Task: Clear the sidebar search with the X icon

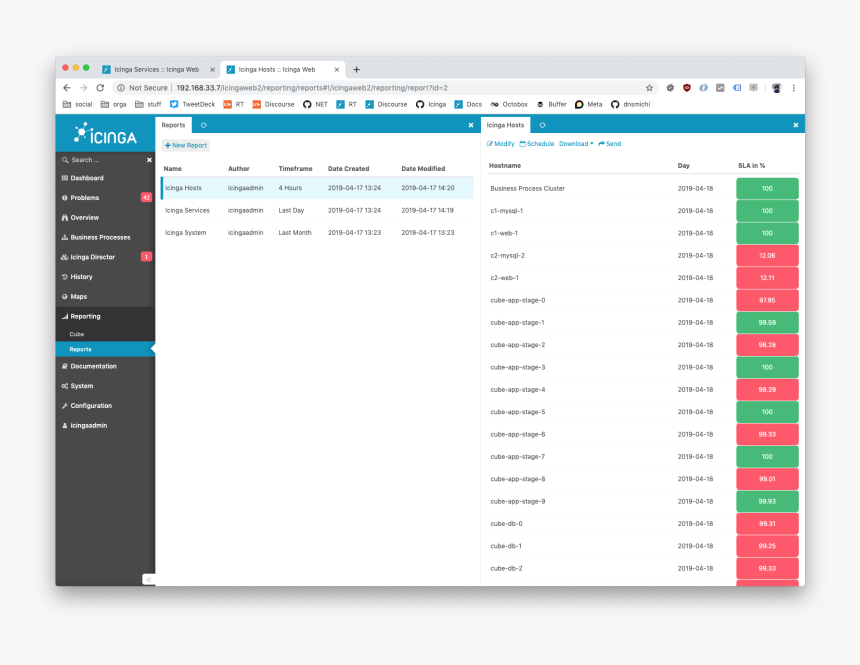Action: tap(149, 160)
